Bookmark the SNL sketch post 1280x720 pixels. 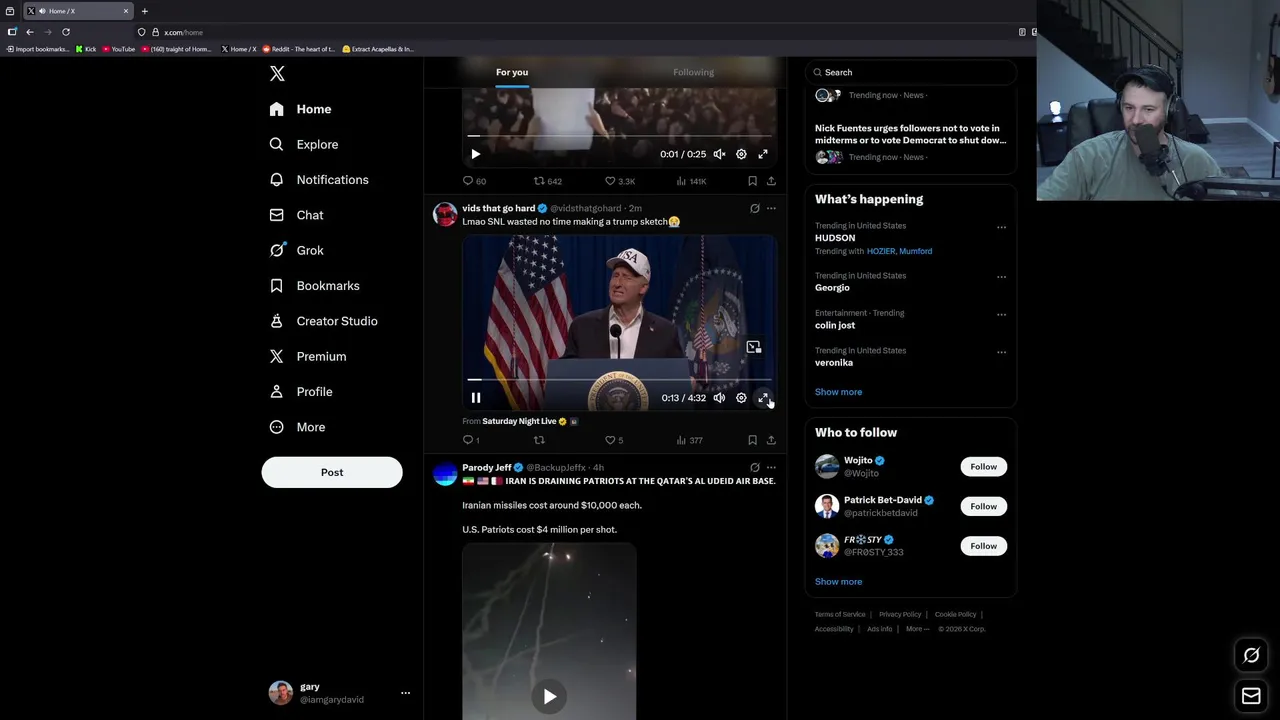click(752, 440)
